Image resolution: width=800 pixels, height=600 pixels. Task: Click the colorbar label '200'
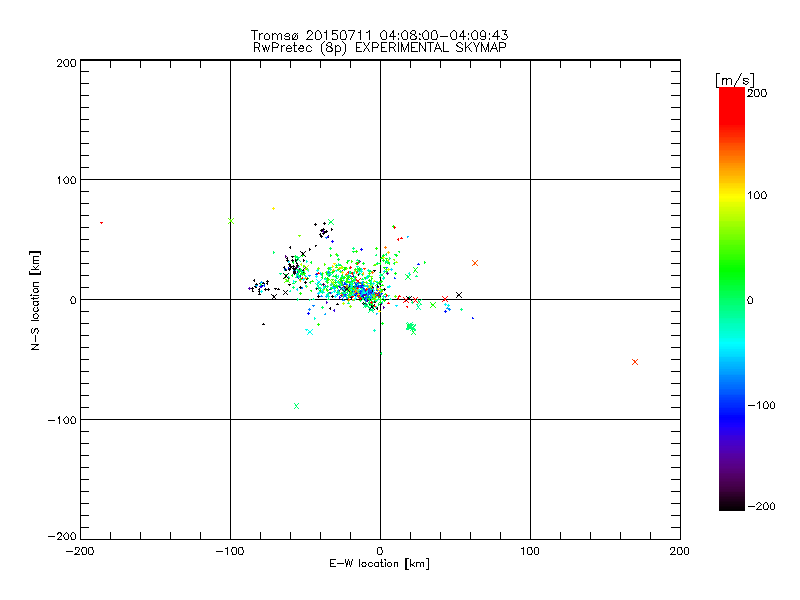click(757, 93)
